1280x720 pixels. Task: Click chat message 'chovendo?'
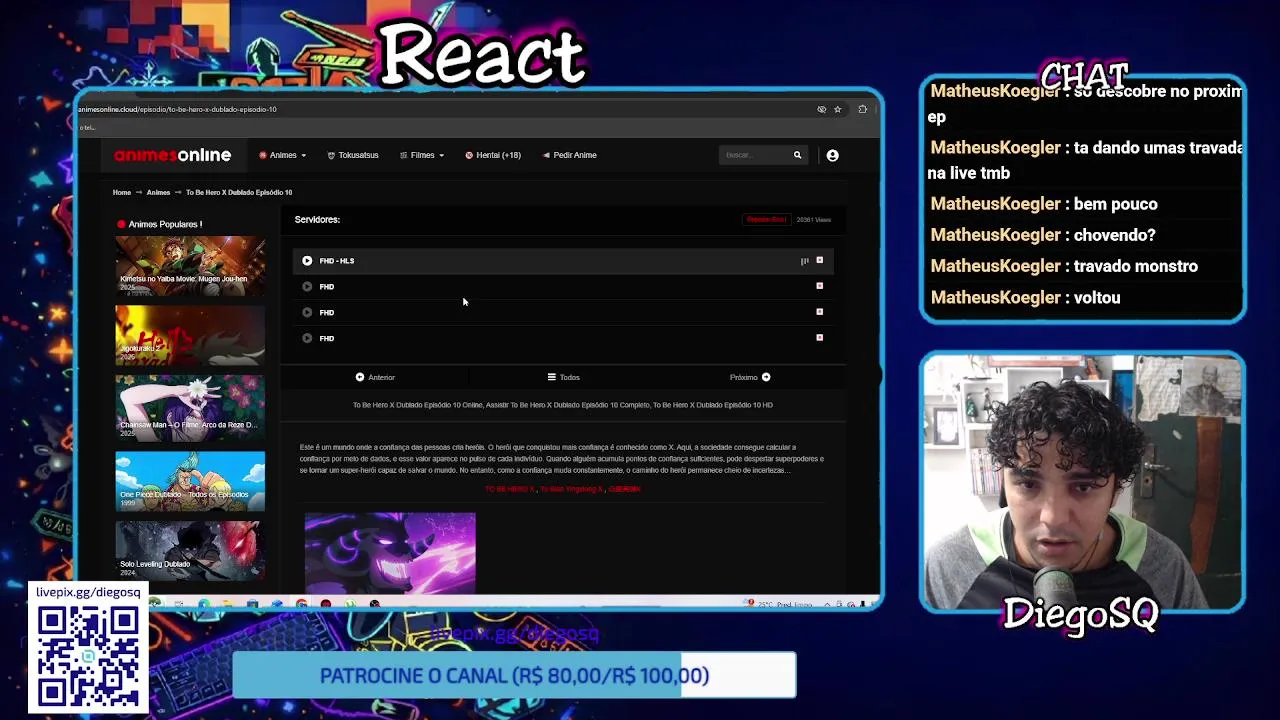pyautogui.click(x=1113, y=235)
